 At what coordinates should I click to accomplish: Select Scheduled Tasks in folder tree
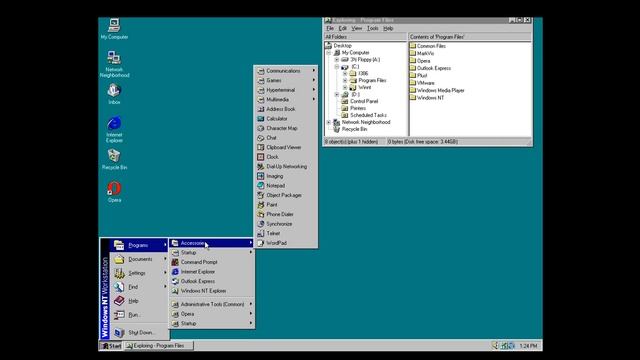(x=363, y=115)
